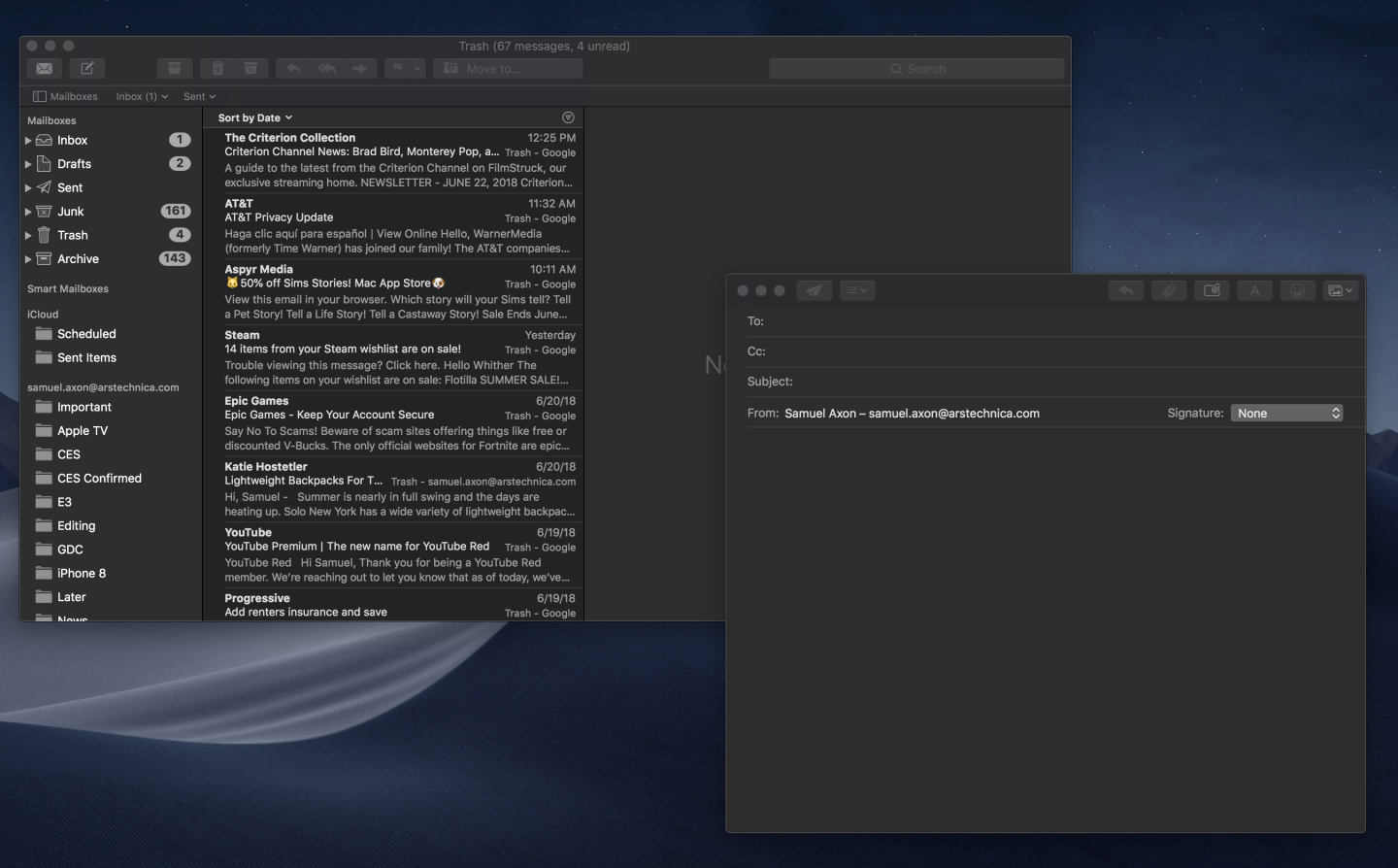The image size is (1398, 868).
Task: Select the Drafts mailbox
Action: click(x=109, y=164)
